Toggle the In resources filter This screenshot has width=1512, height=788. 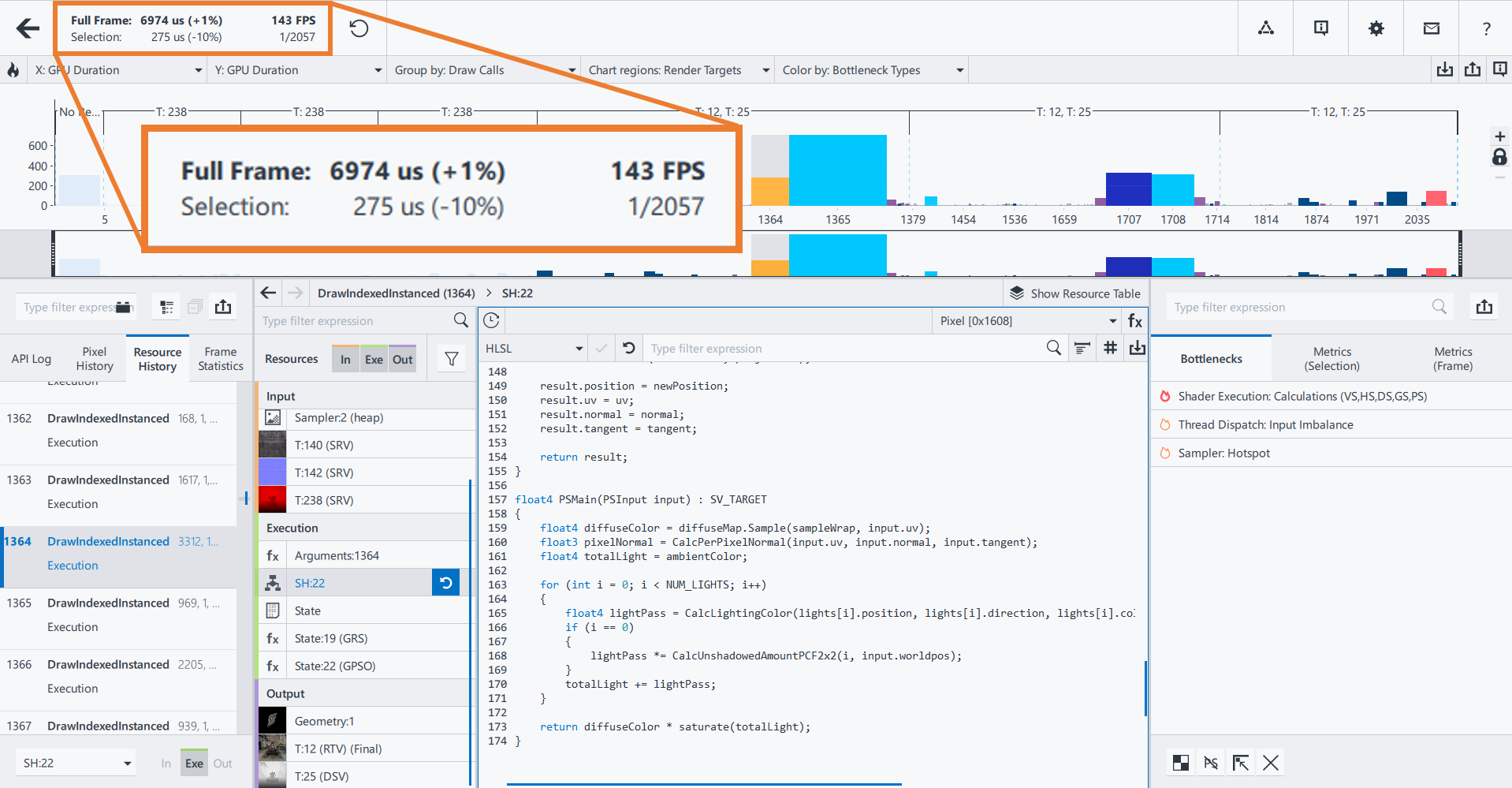pyautogui.click(x=345, y=360)
